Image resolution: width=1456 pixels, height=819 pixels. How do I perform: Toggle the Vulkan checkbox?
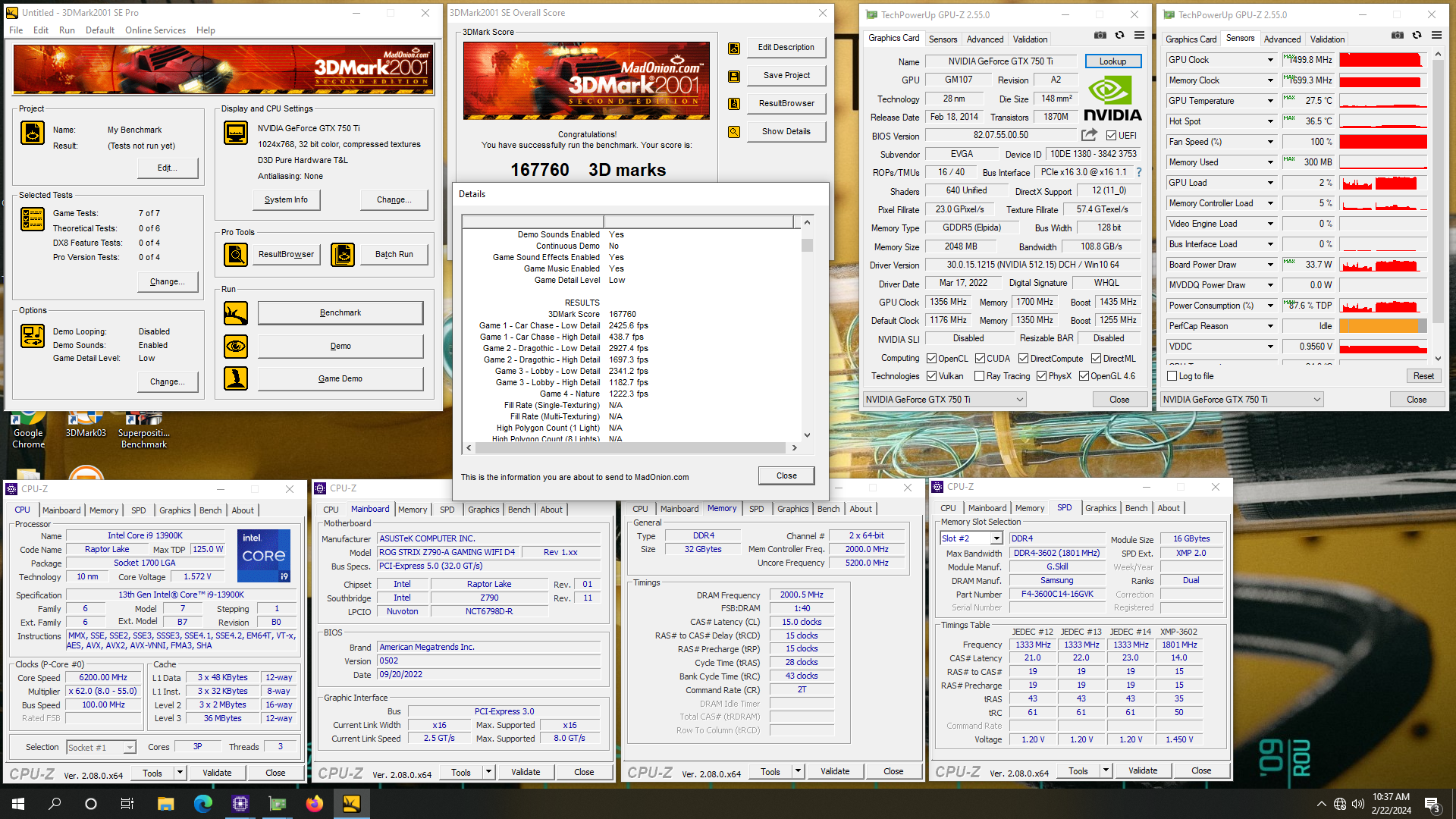coord(932,376)
